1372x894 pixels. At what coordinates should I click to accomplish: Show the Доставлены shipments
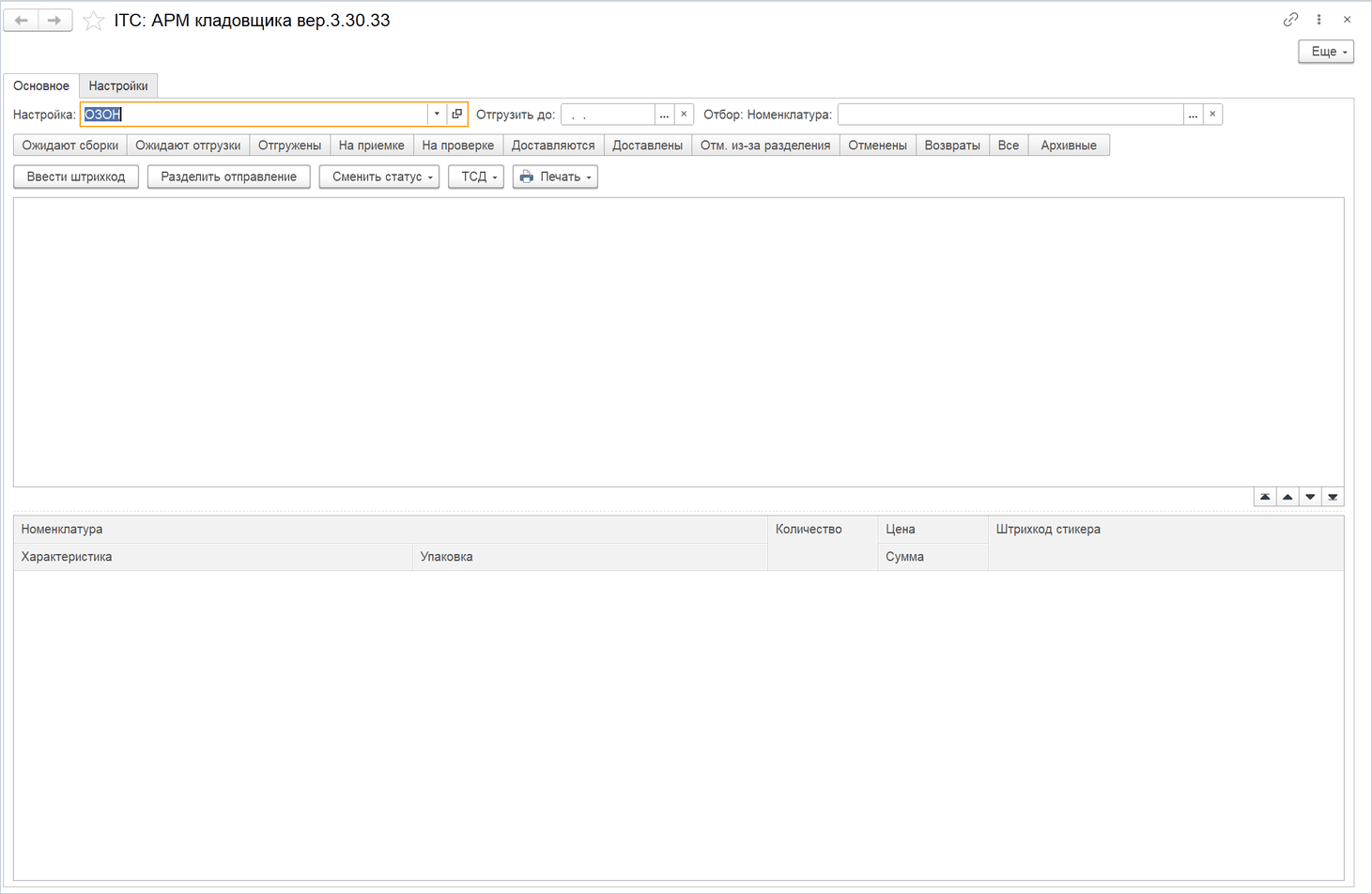click(x=647, y=146)
